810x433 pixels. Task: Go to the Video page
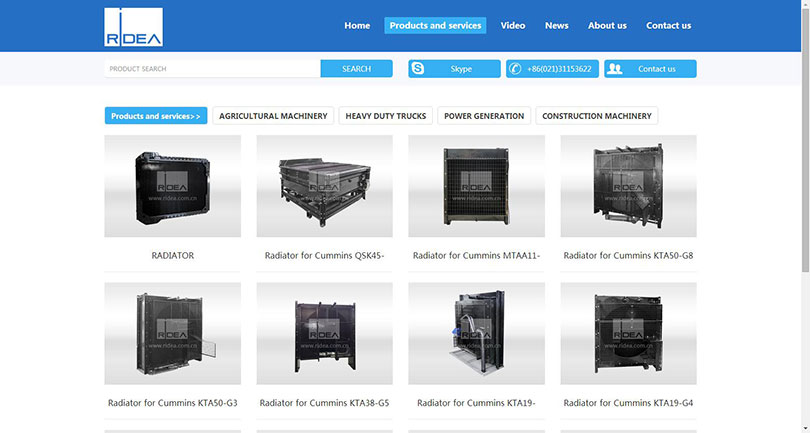click(x=513, y=25)
